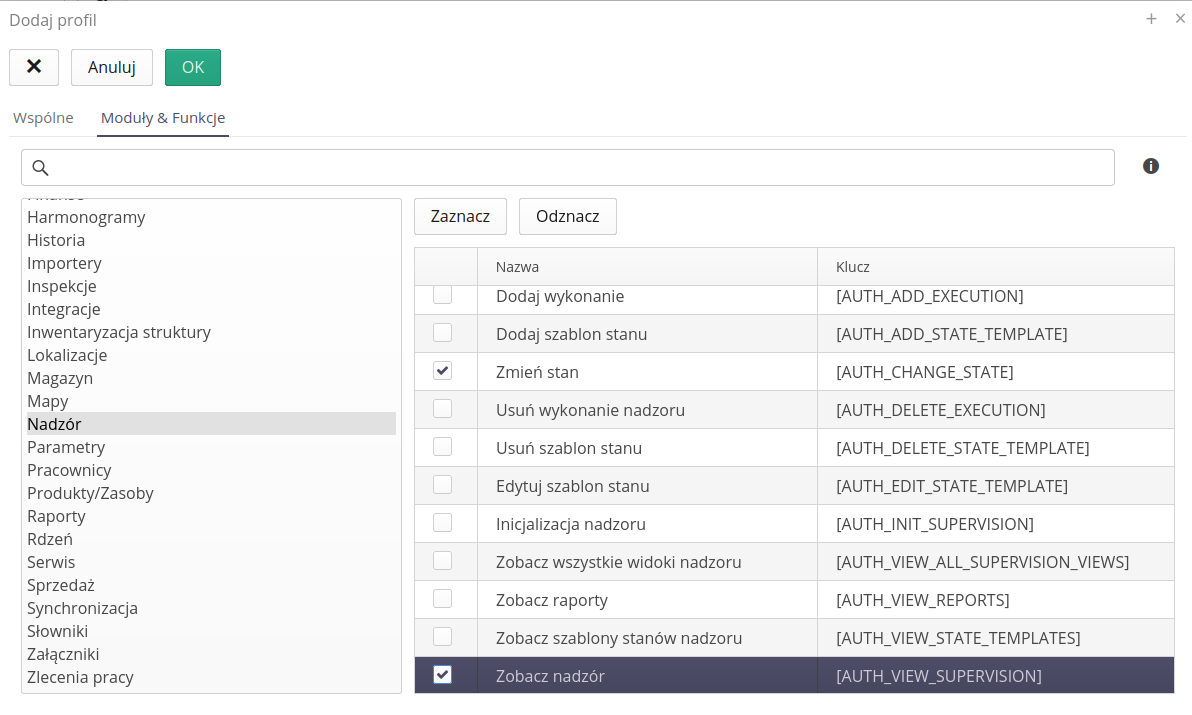Viewport: 1192px width, 715px height.
Task: Click the info icon next to search
Action: 1151,166
